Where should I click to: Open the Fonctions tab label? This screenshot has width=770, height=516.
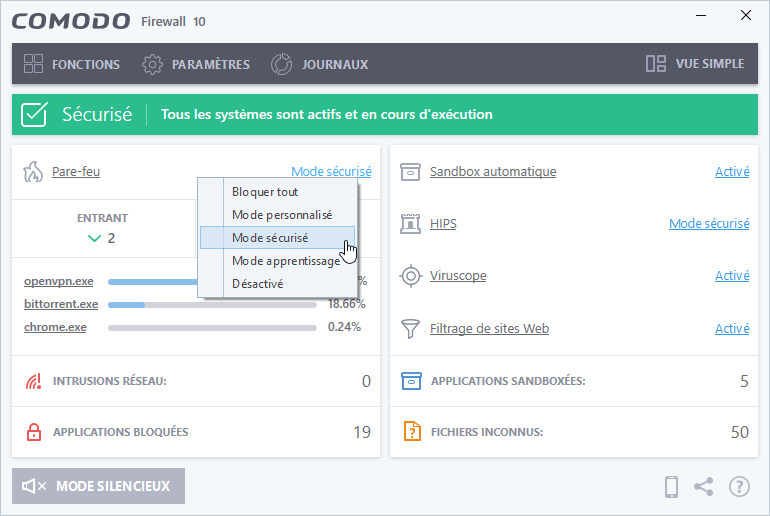pyautogui.click(x=86, y=64)
